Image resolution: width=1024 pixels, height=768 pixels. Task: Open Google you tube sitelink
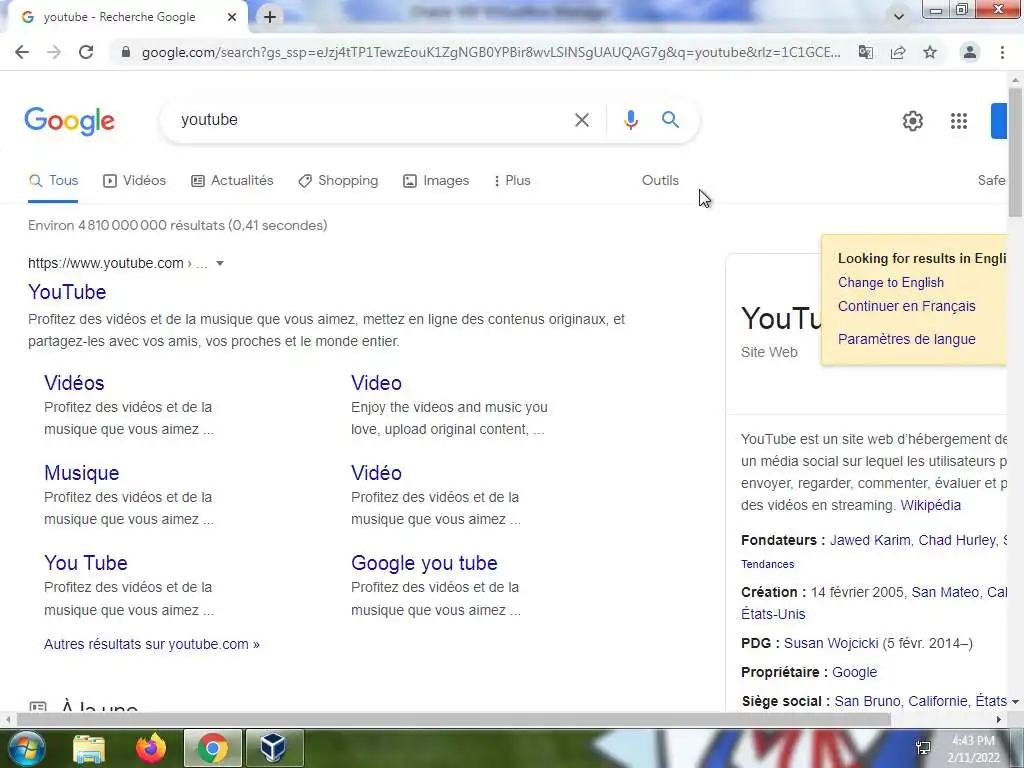424,563
